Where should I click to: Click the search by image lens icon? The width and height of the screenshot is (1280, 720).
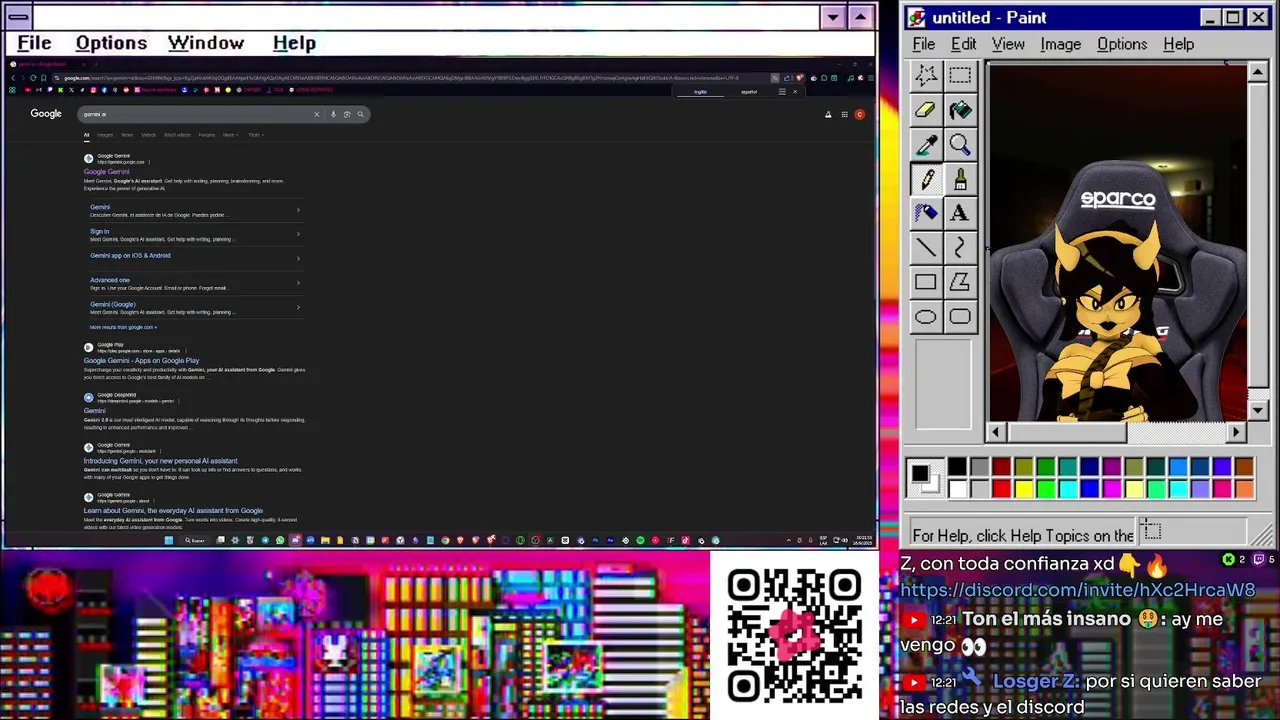[x=347, y=114]
